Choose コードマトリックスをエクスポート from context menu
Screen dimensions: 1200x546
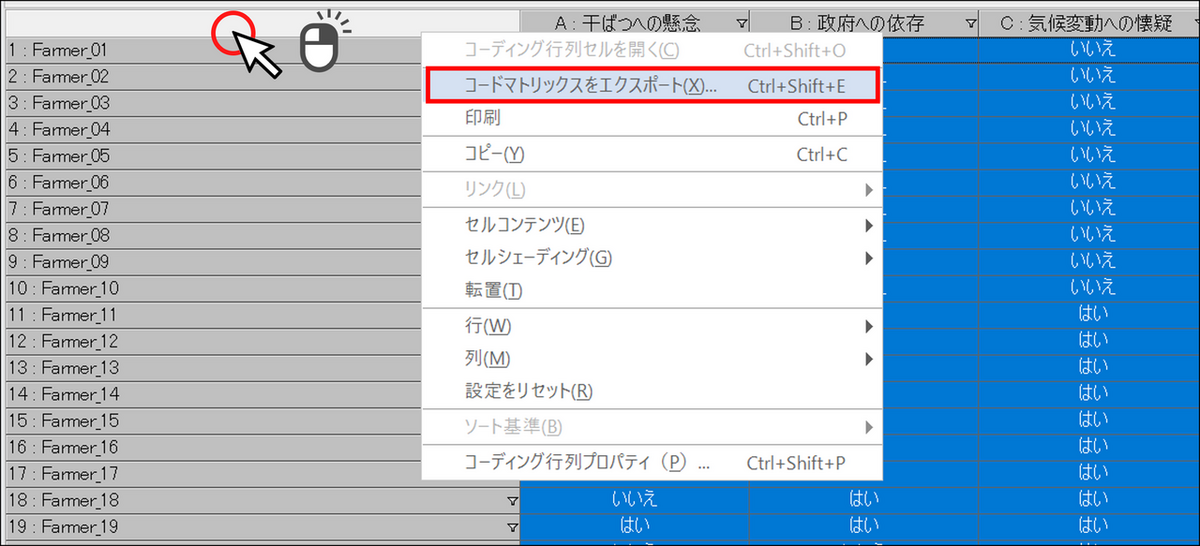click(x=651, y=86)
